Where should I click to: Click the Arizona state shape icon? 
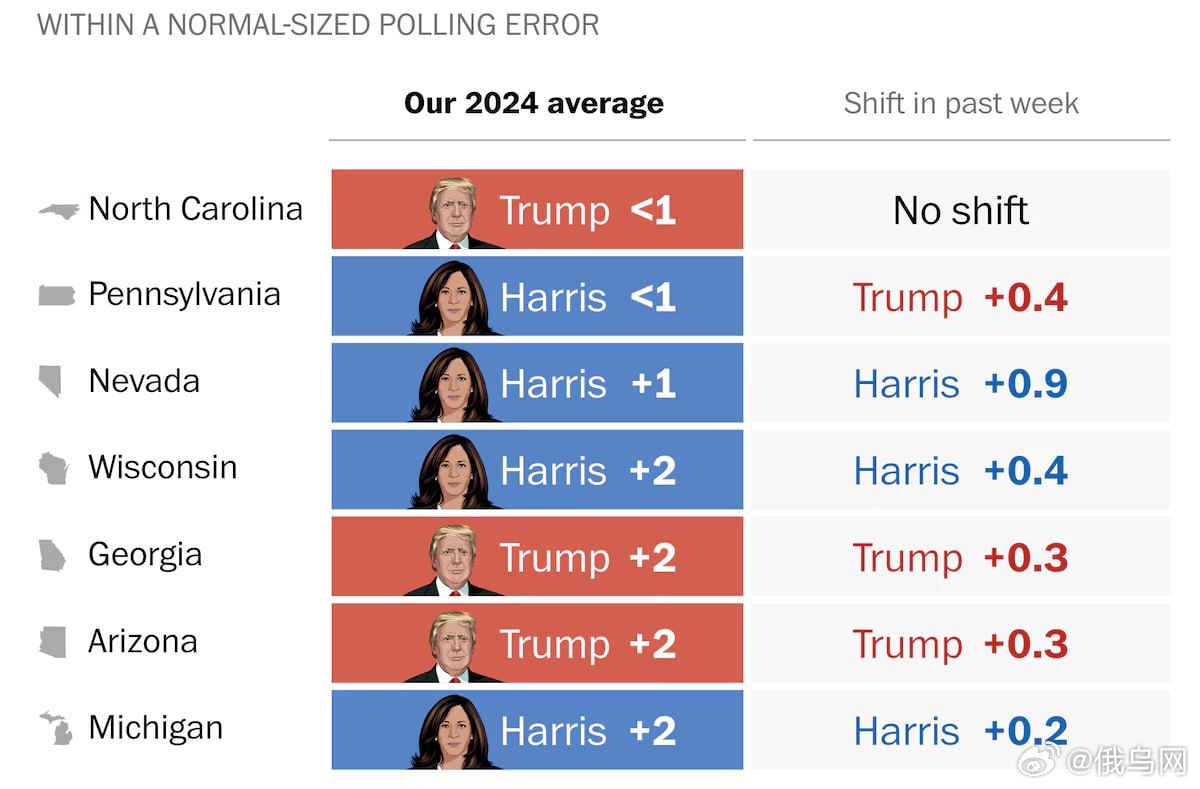[x=52, y=642]
